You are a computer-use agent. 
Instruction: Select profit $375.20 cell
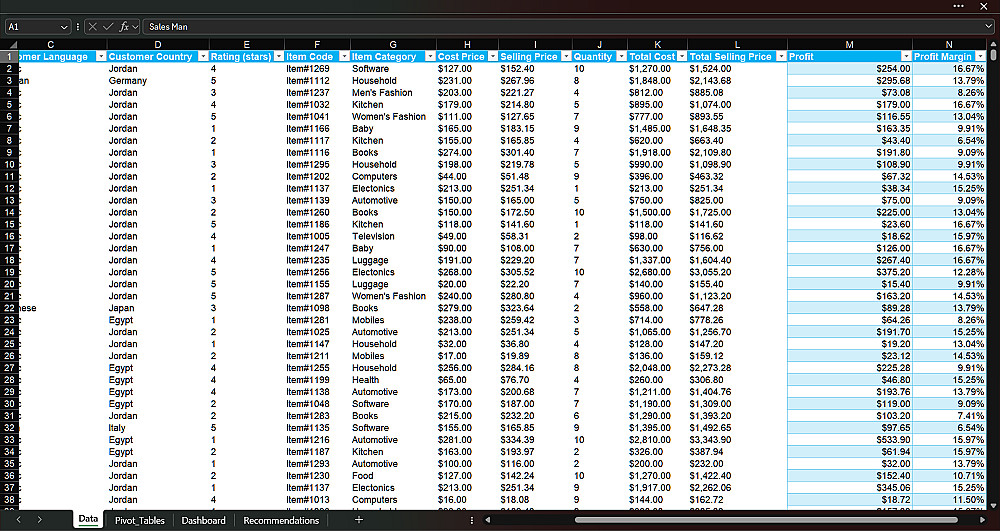point(849,272)
